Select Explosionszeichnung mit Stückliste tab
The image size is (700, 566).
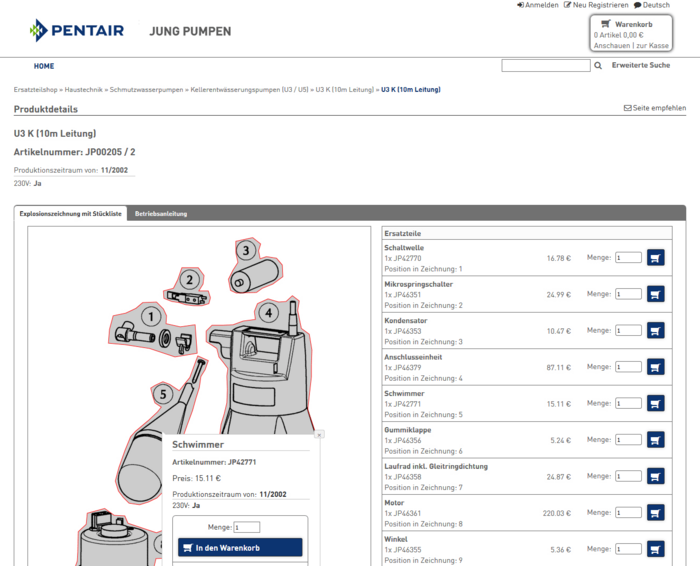[x=71, y=214]
